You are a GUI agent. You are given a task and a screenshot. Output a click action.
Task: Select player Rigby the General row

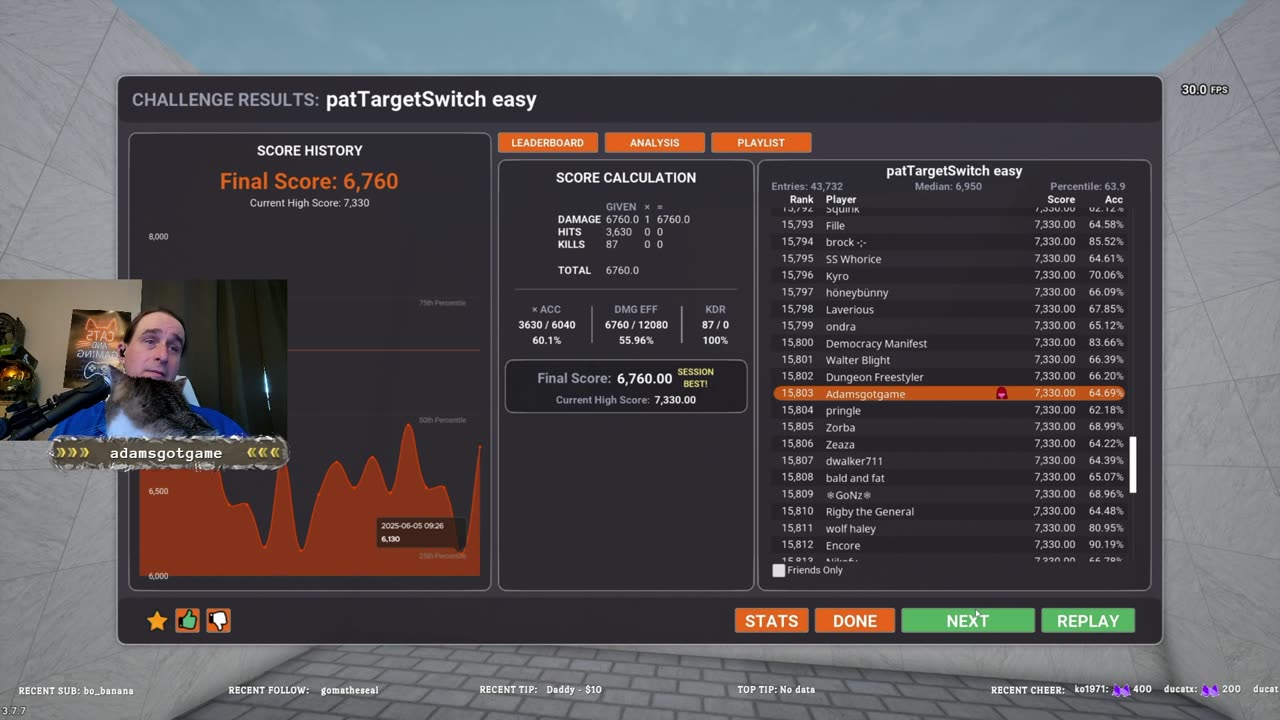[949, 512]
